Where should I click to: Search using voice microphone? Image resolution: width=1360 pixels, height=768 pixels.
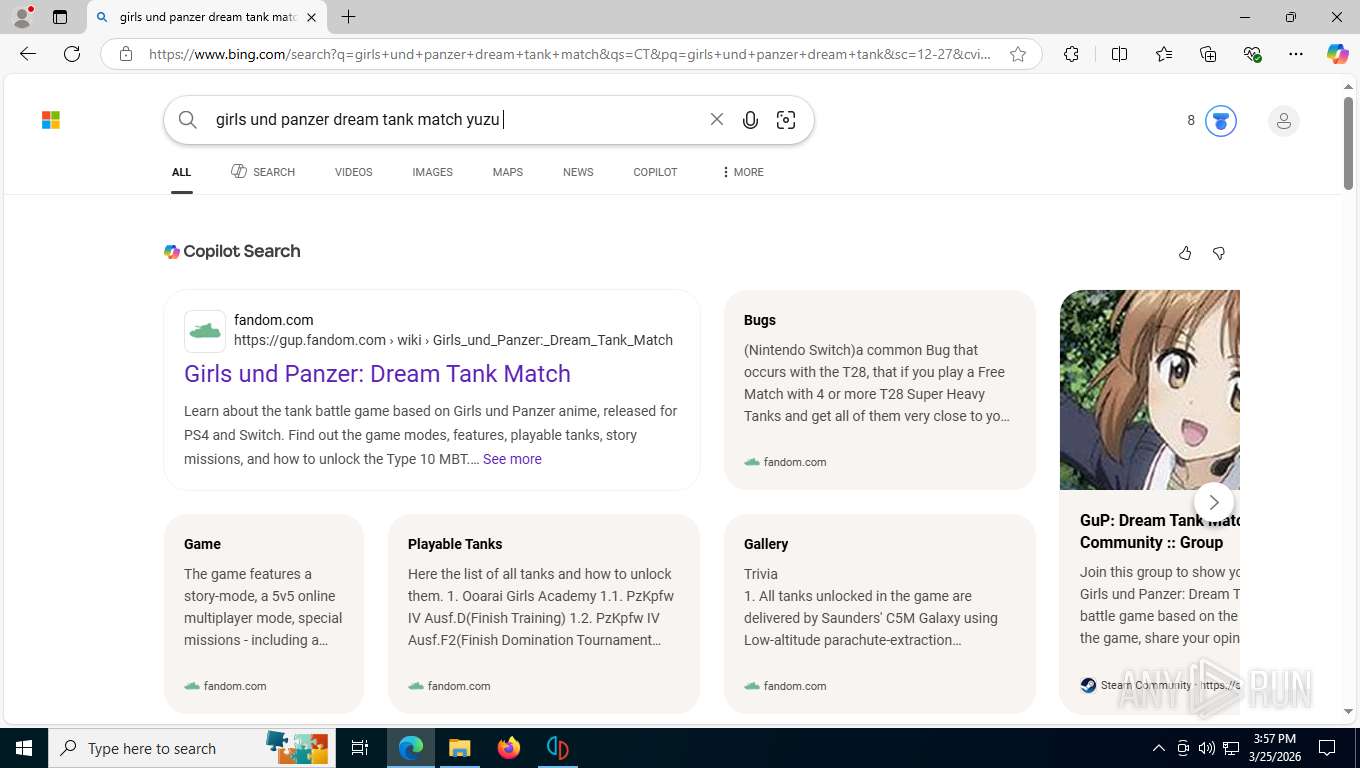tap(750, 120)
